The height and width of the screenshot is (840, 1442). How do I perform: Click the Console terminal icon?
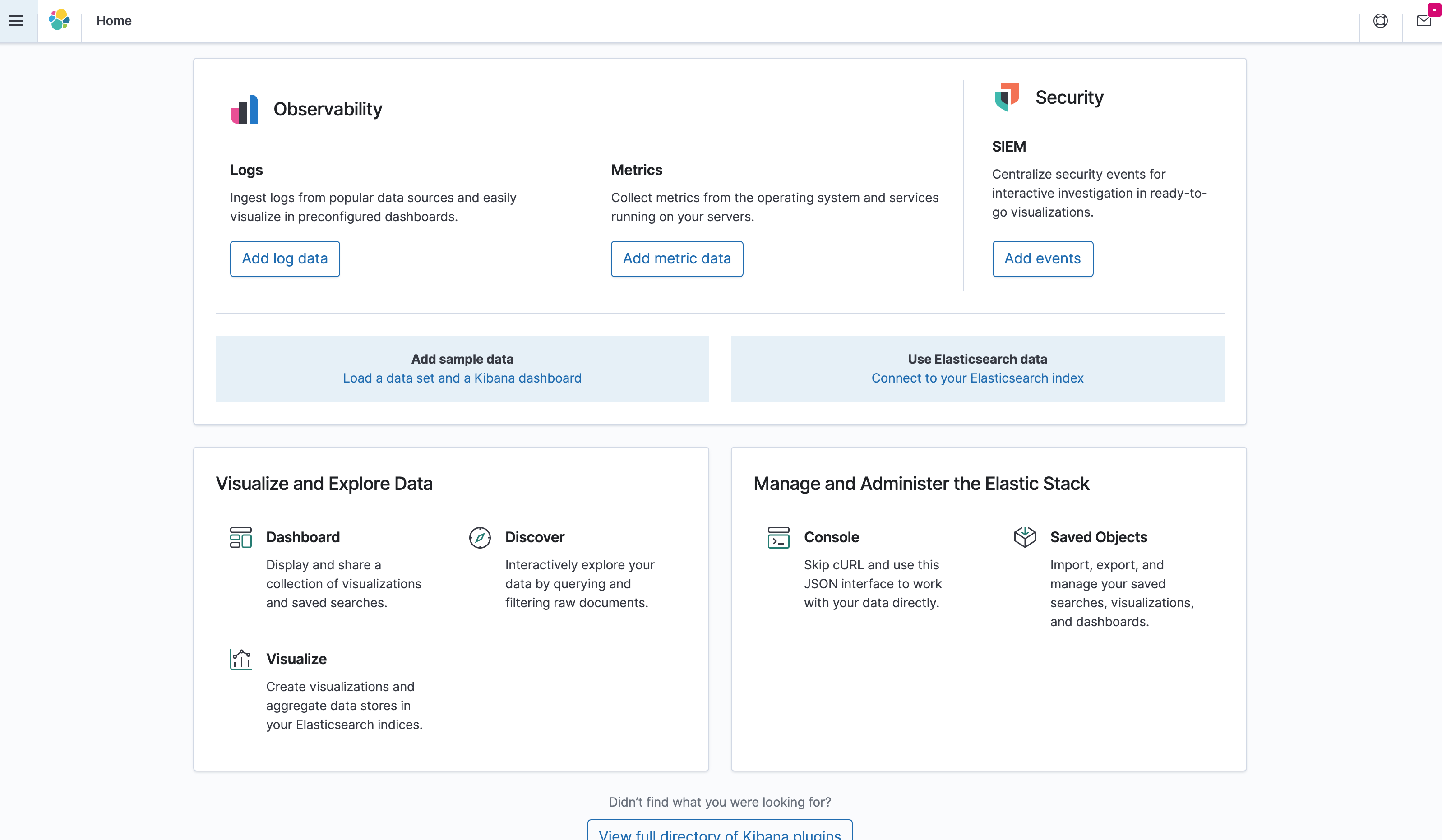click(x=778, y=537)
